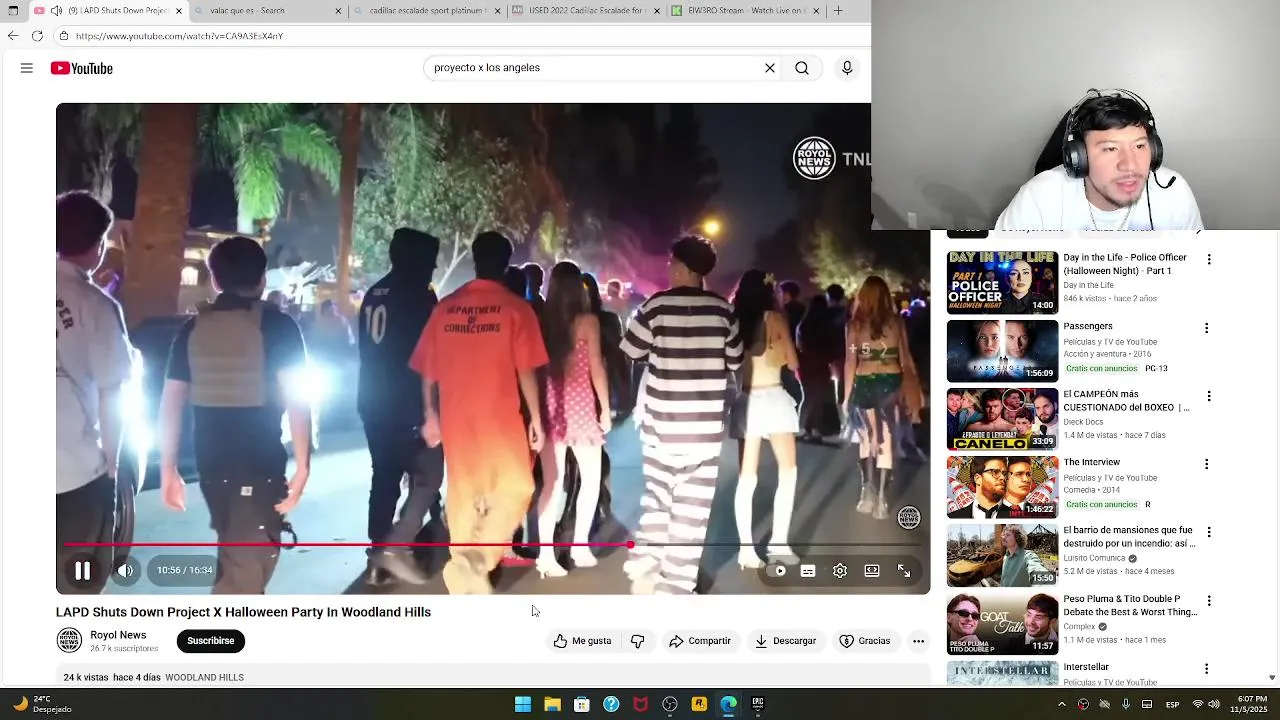Show hidden system tray icons chevron

pos(1062,704)
